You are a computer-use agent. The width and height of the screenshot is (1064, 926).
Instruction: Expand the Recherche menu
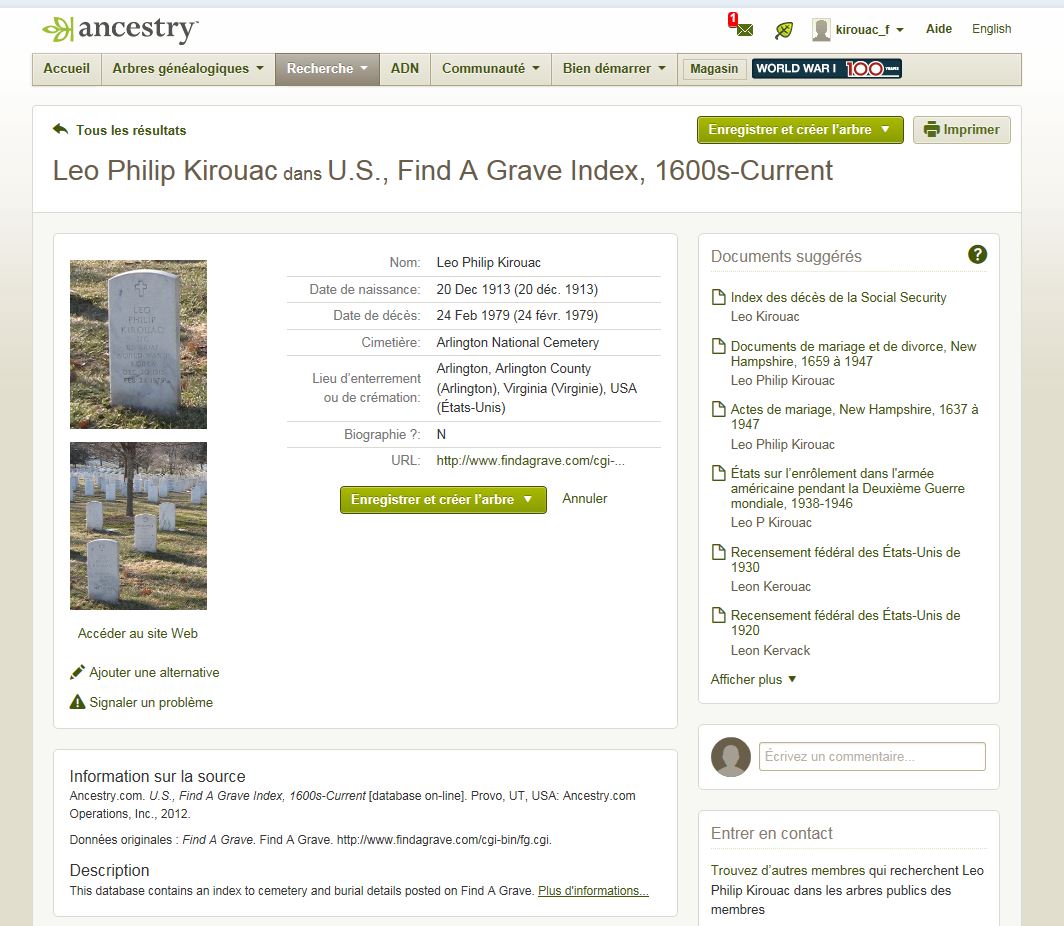(327, 69)
